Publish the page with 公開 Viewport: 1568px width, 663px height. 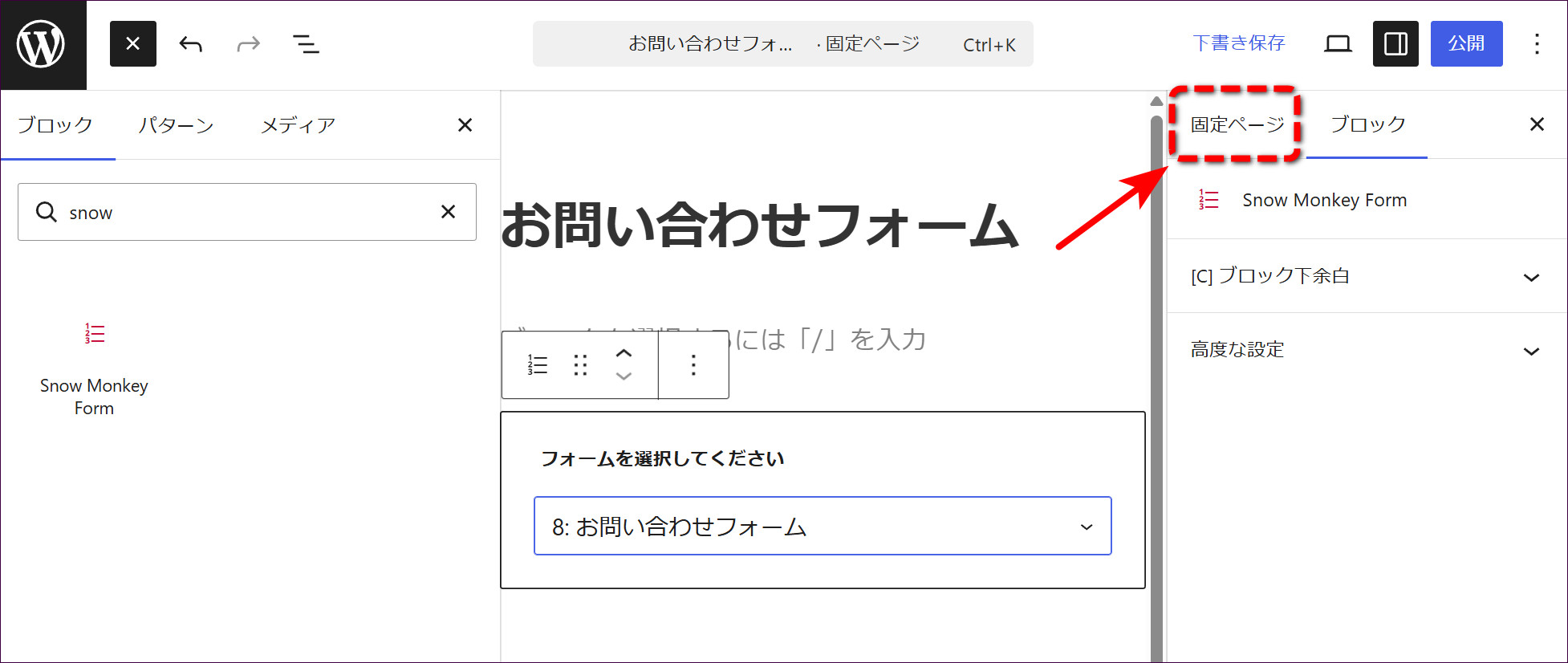[1466, 43]
